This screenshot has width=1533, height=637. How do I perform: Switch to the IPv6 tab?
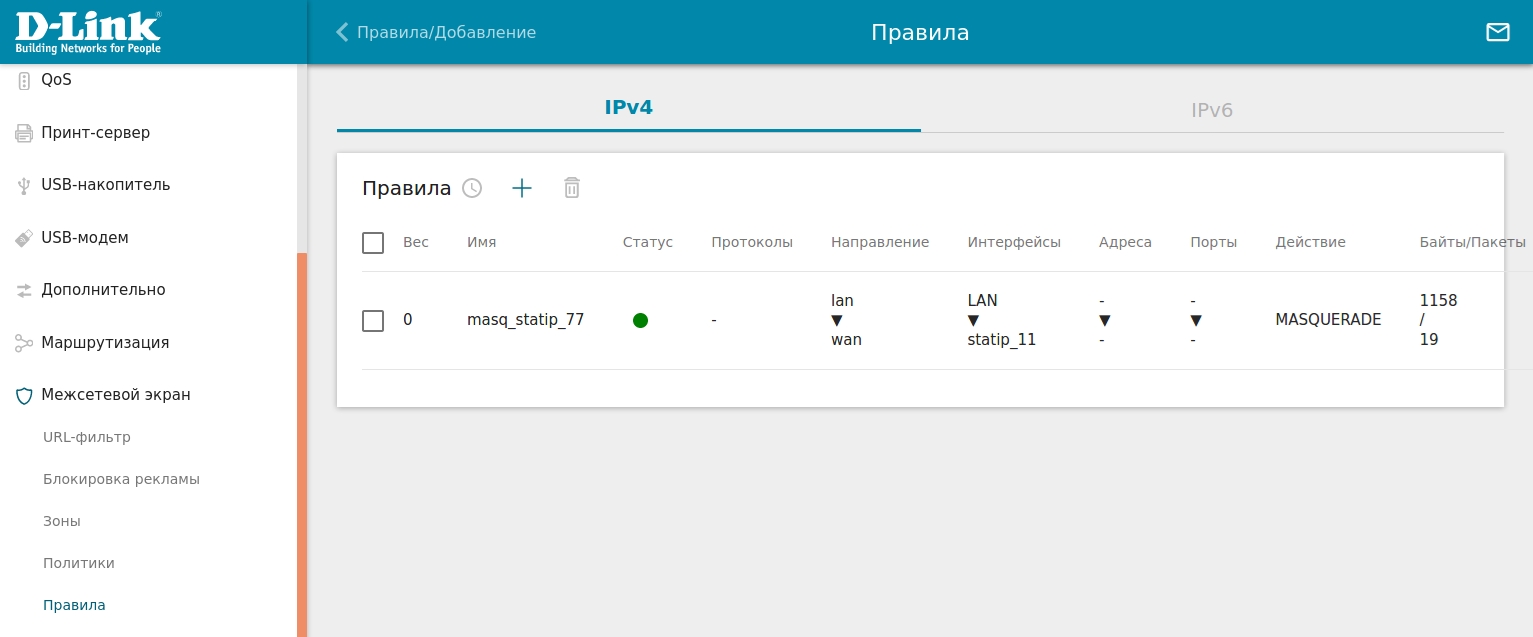click(x=1212, y=110)
